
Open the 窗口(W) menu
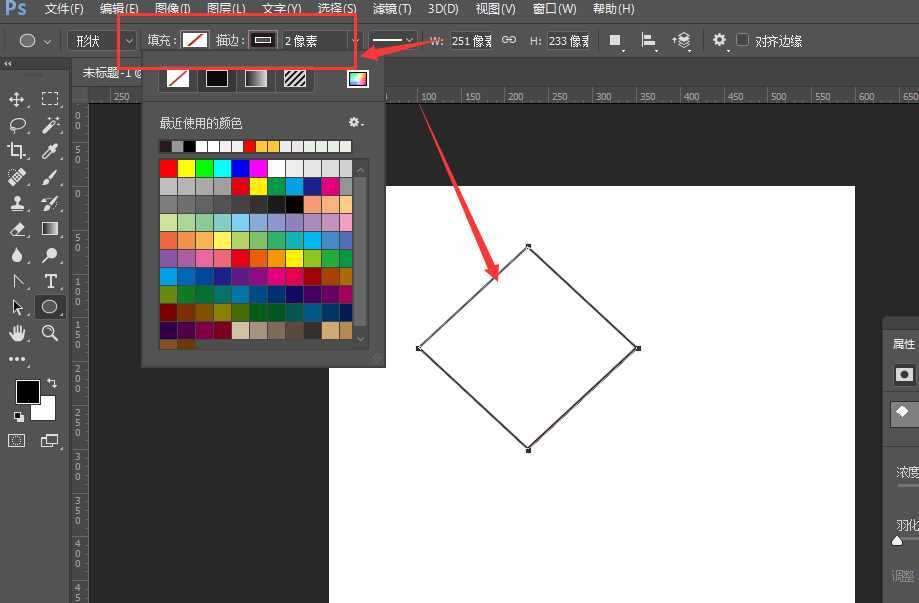coord(554,9)
